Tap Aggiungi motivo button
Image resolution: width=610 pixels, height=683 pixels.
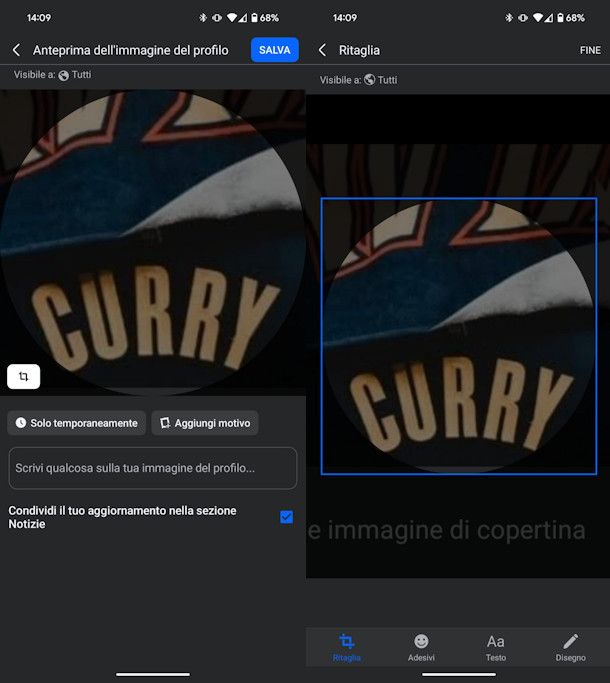click(205, 423)
